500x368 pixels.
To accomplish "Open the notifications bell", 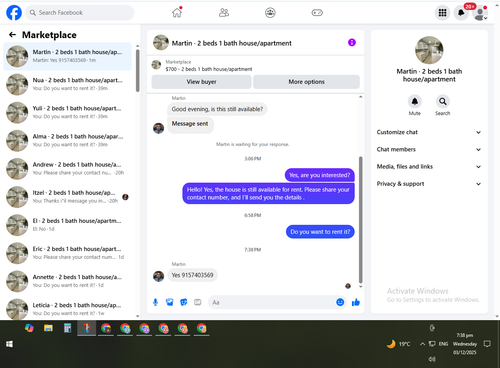I will coord(461,13).
